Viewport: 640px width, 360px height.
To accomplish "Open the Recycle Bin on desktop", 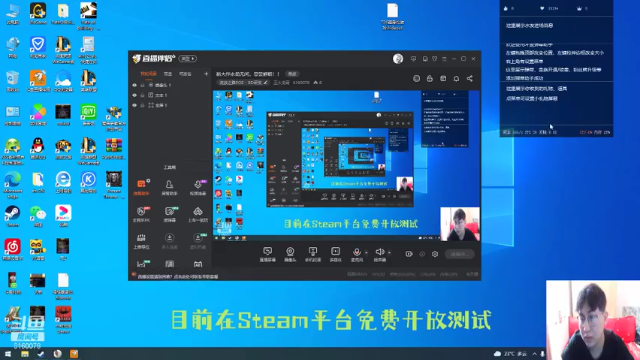I will [x=12, y=80].
